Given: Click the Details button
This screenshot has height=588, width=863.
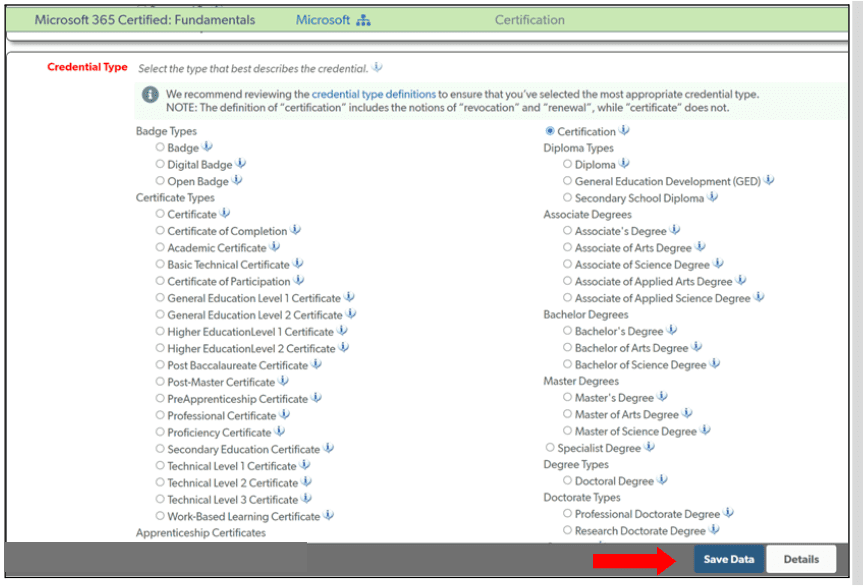Looking at the screenshot, I should (x=804, y=559).
